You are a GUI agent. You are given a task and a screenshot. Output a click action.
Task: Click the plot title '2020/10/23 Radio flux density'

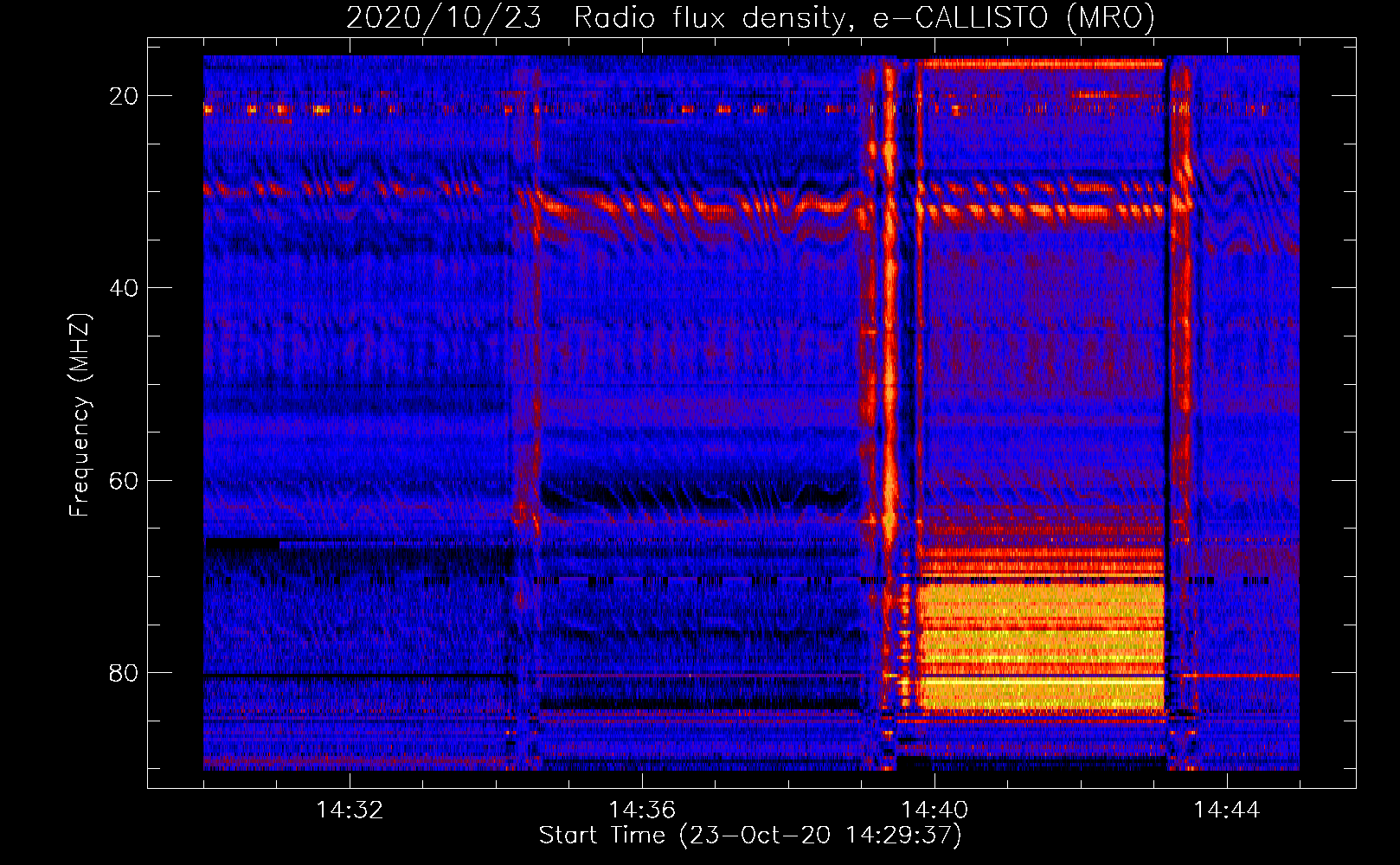750,17
